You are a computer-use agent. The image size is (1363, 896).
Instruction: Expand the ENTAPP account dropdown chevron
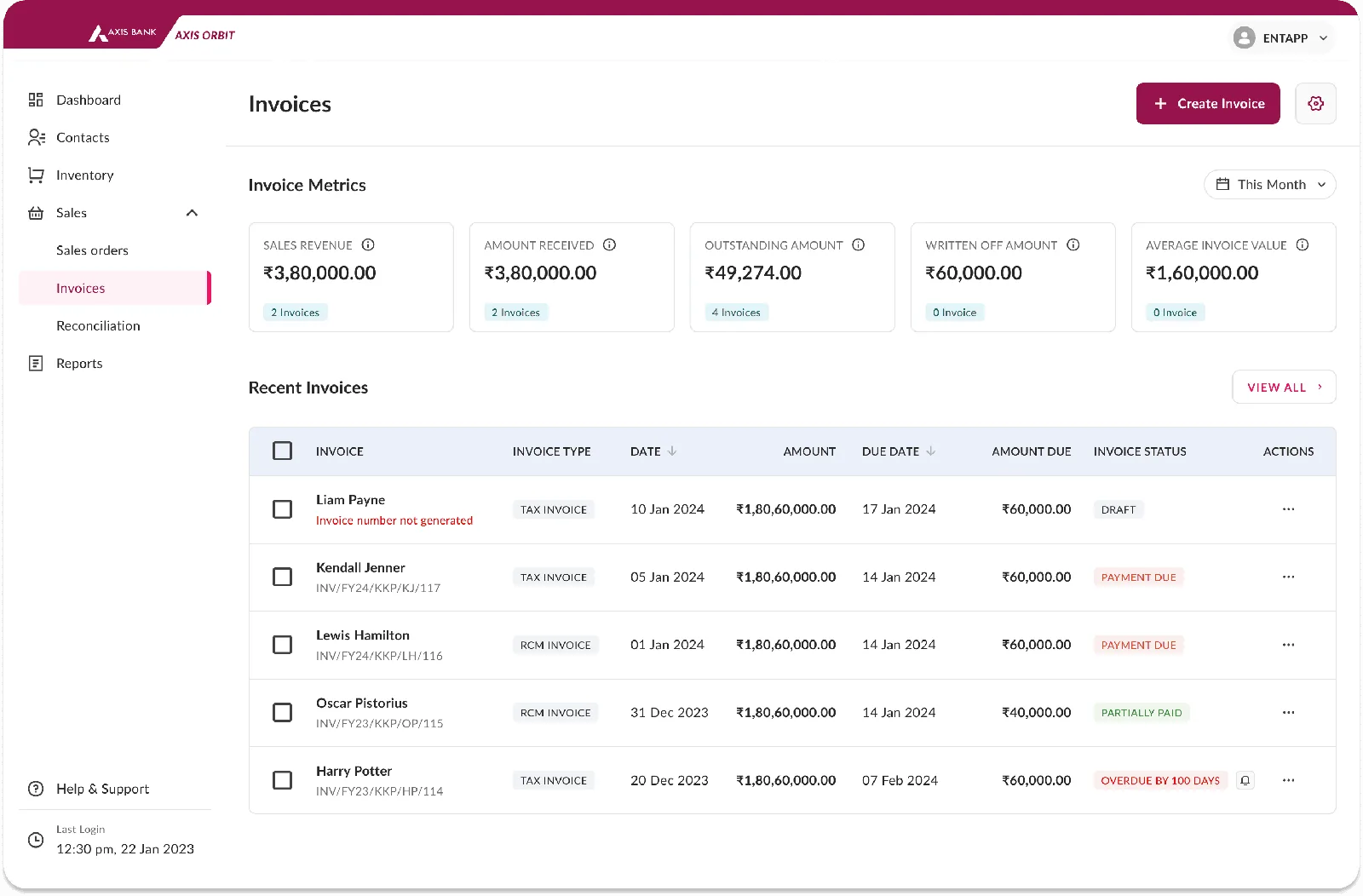[1323, 38]
